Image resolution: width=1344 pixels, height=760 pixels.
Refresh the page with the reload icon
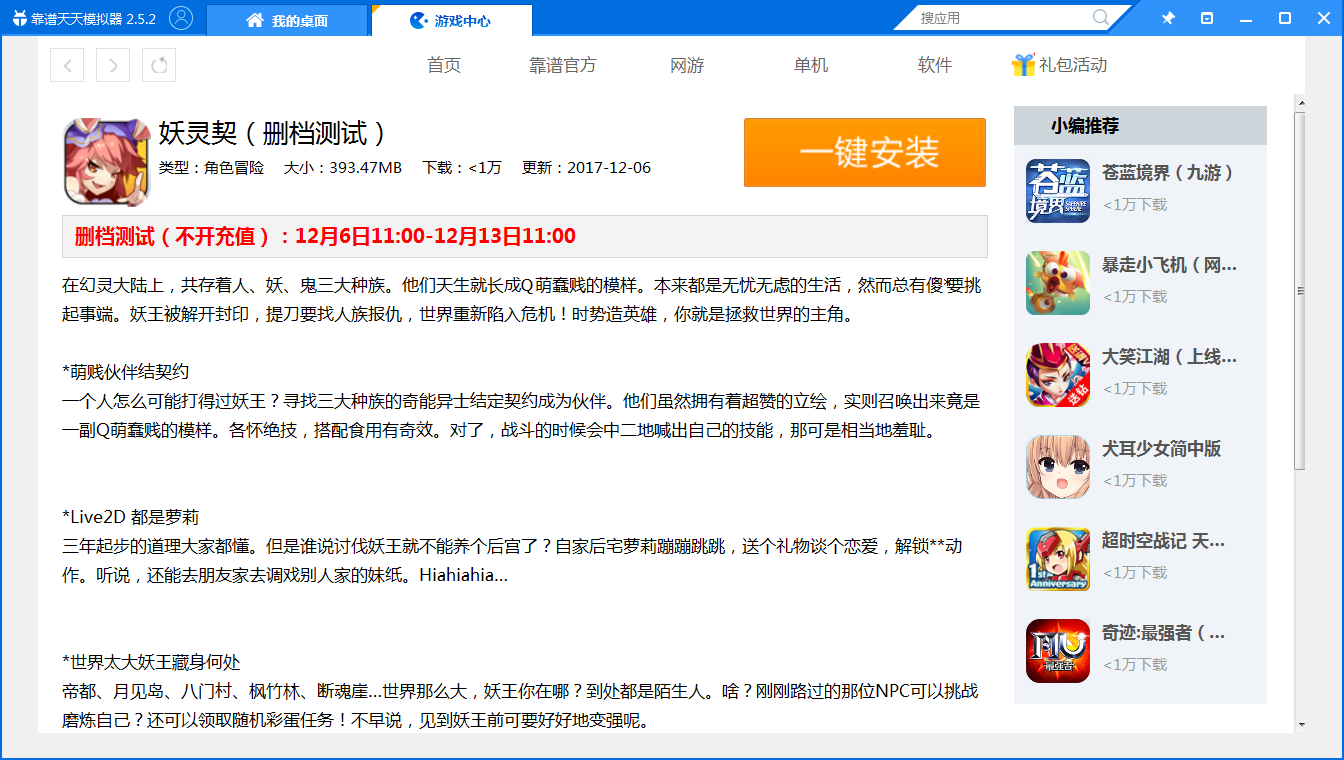159,65
